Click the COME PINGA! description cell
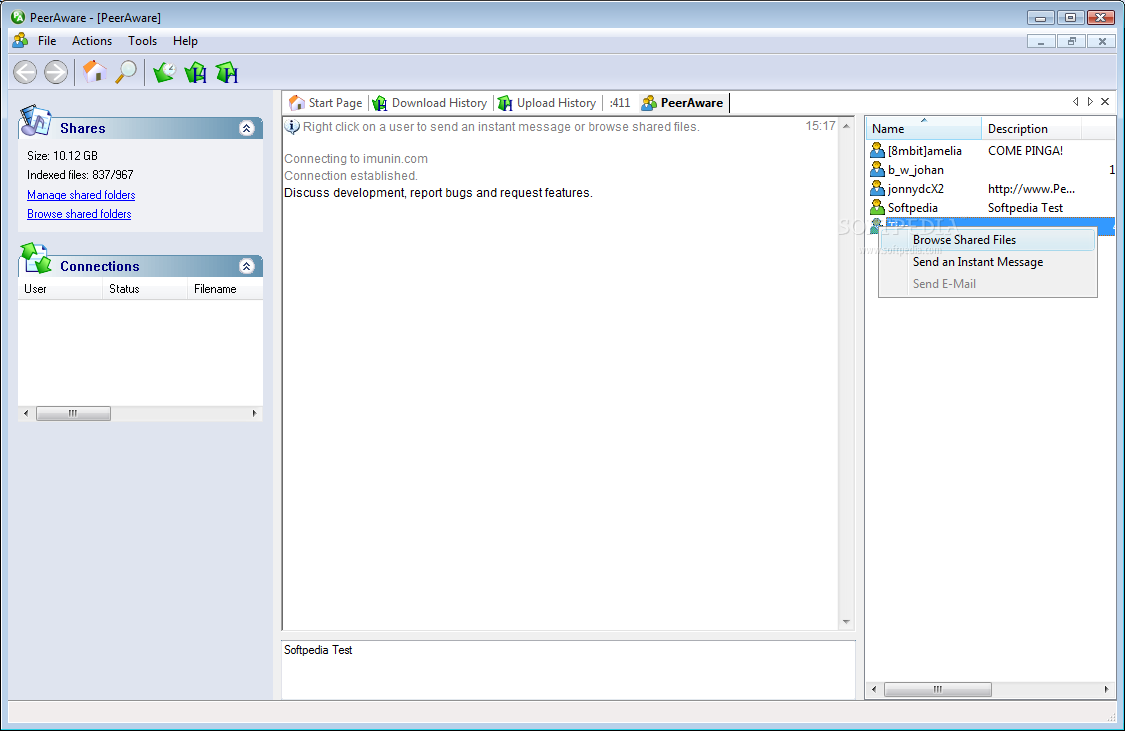 (x=1025, y=151)
